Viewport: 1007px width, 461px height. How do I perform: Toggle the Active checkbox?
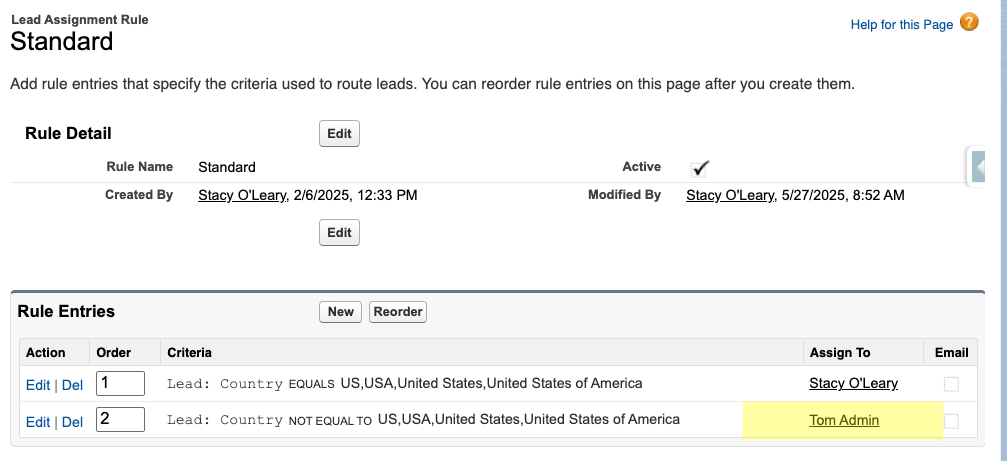(700, 167)
